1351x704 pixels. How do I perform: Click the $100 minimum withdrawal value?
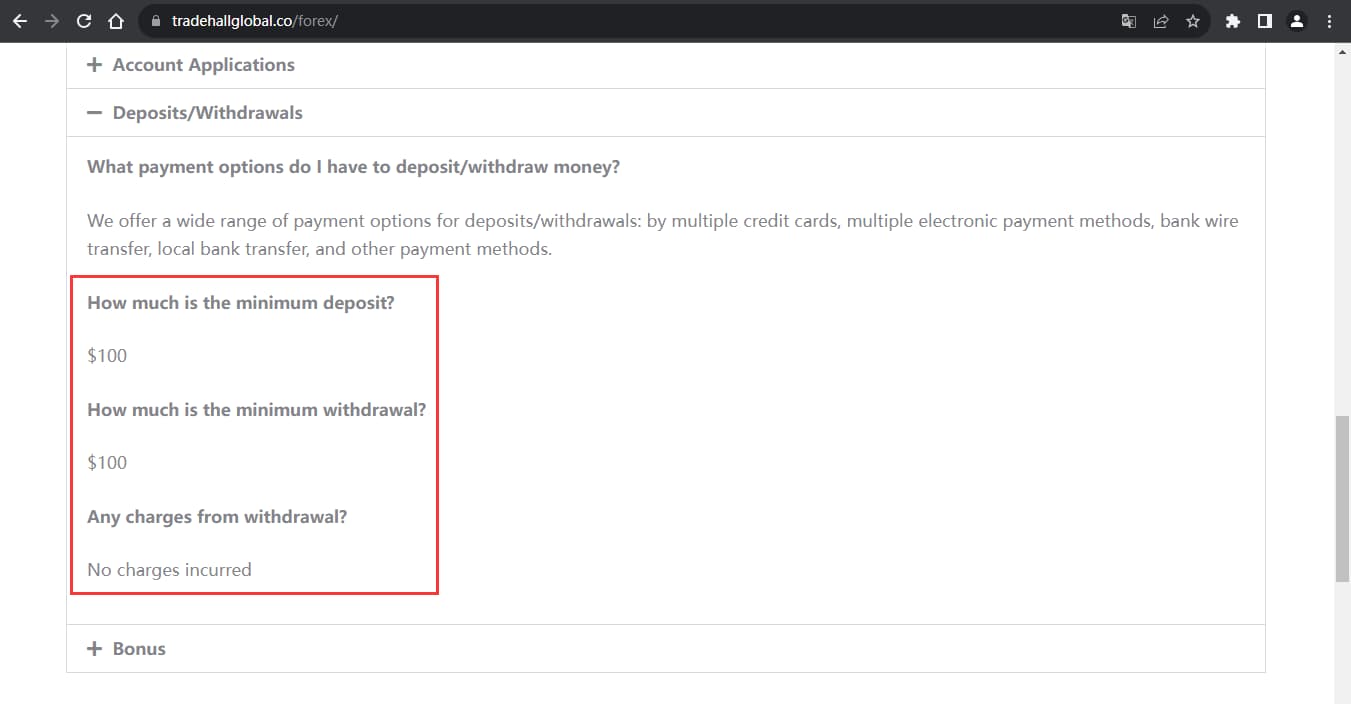click(x=107, y=463)
